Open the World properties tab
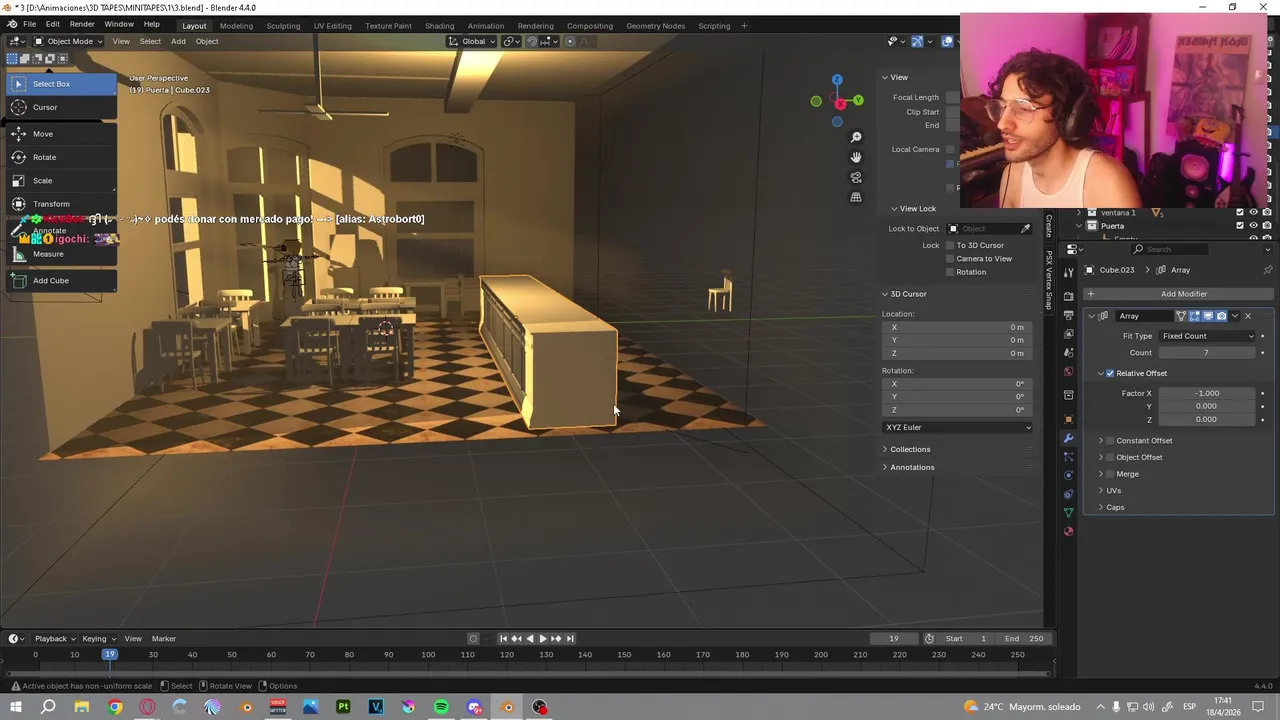1280x720 pixels. click(1068, 372)
